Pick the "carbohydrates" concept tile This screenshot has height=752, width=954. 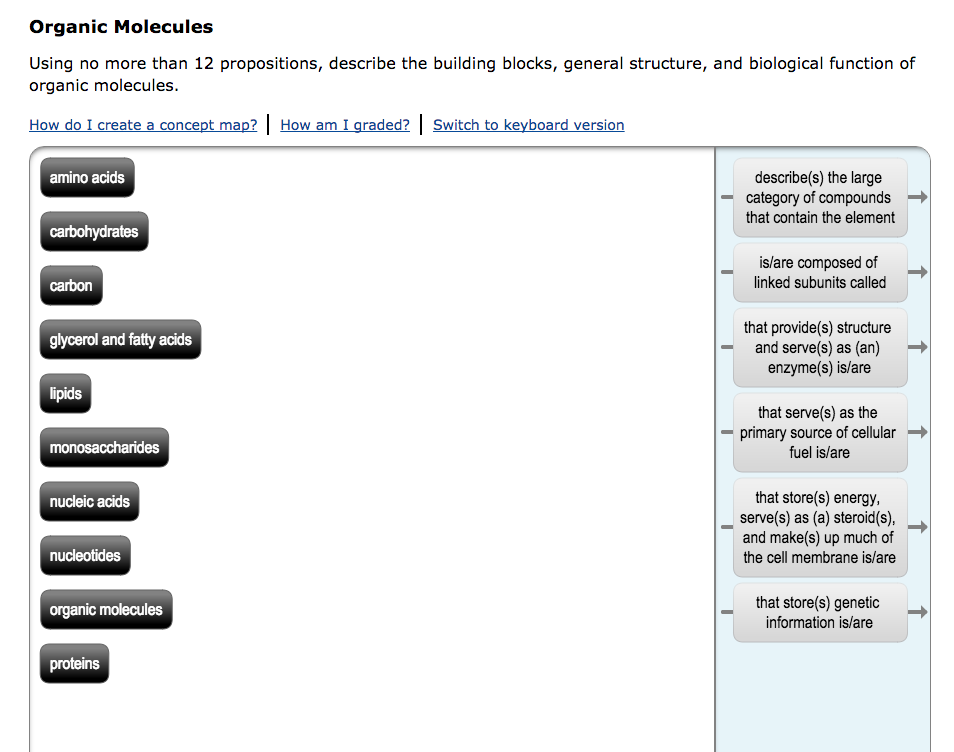point(94,231)
